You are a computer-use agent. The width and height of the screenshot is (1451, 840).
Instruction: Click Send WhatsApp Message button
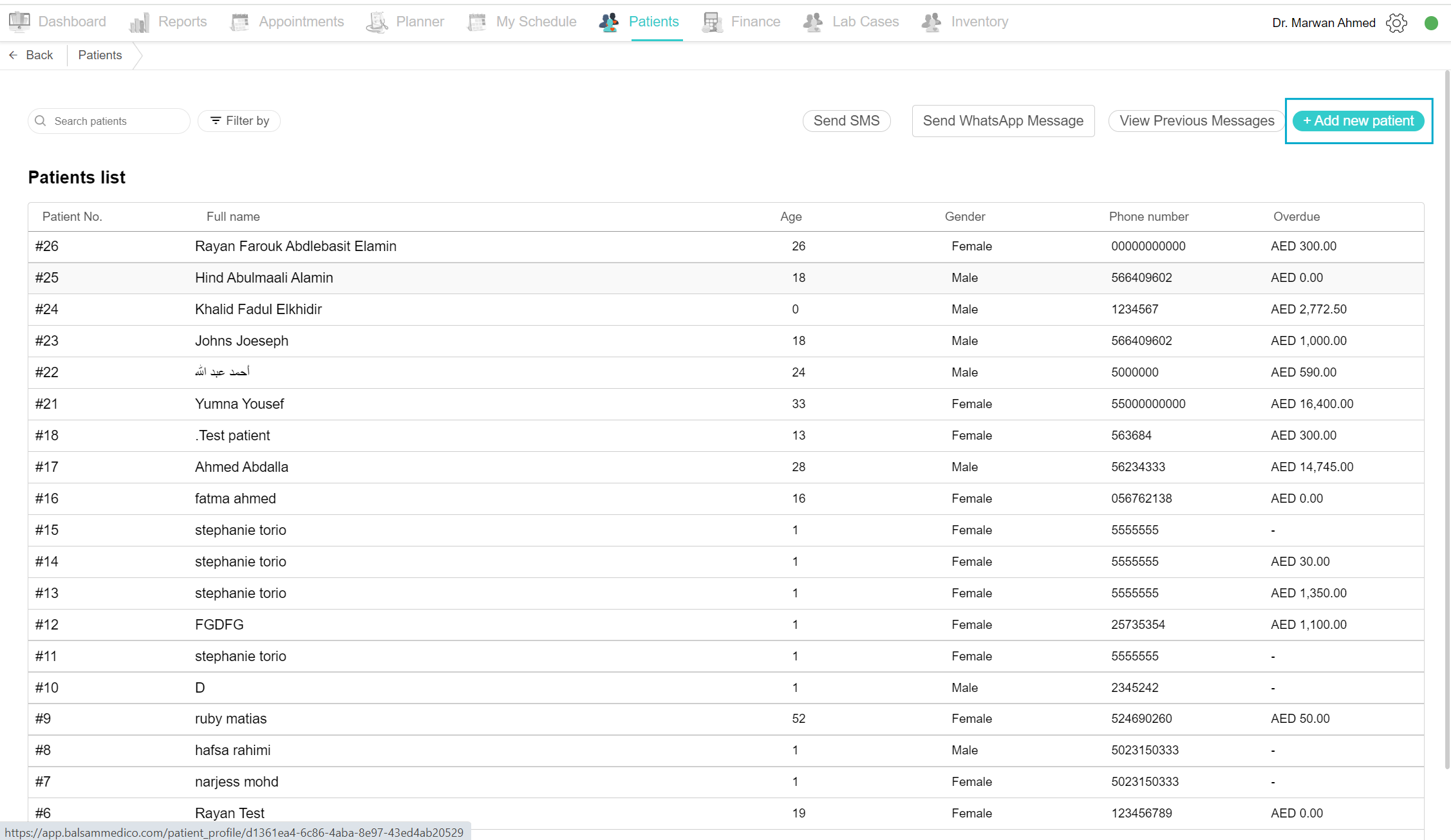pos(1003,121)
